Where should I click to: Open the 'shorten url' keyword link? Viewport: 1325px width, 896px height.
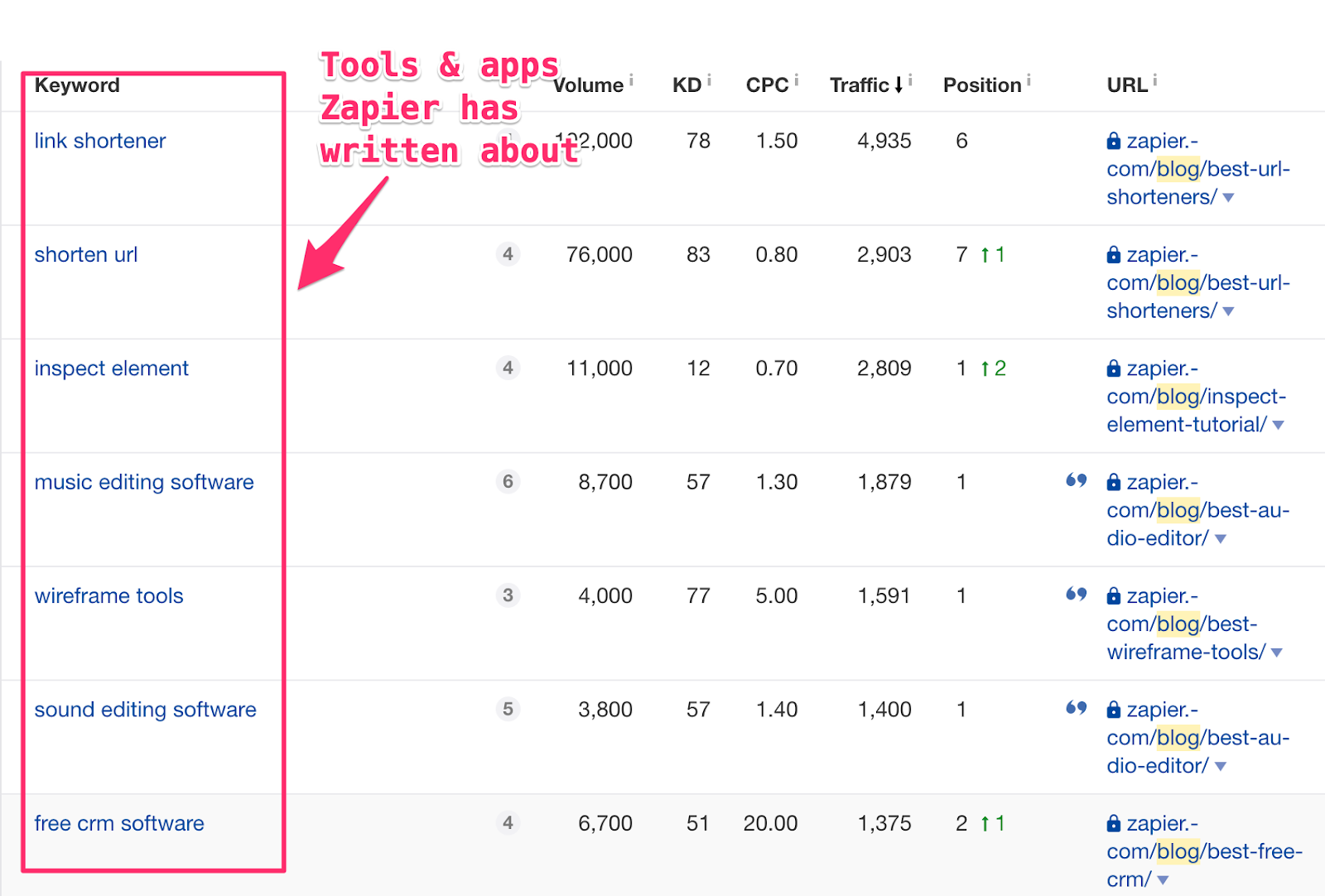click(x=86, y=254)
